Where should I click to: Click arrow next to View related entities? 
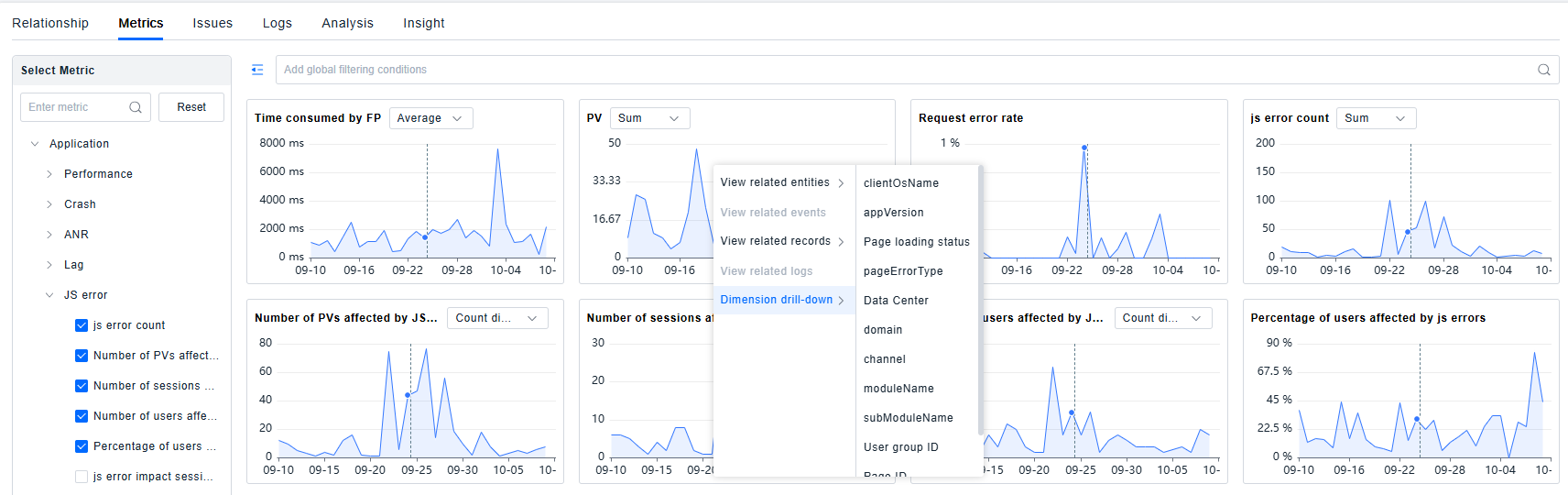tap(841, 183)
